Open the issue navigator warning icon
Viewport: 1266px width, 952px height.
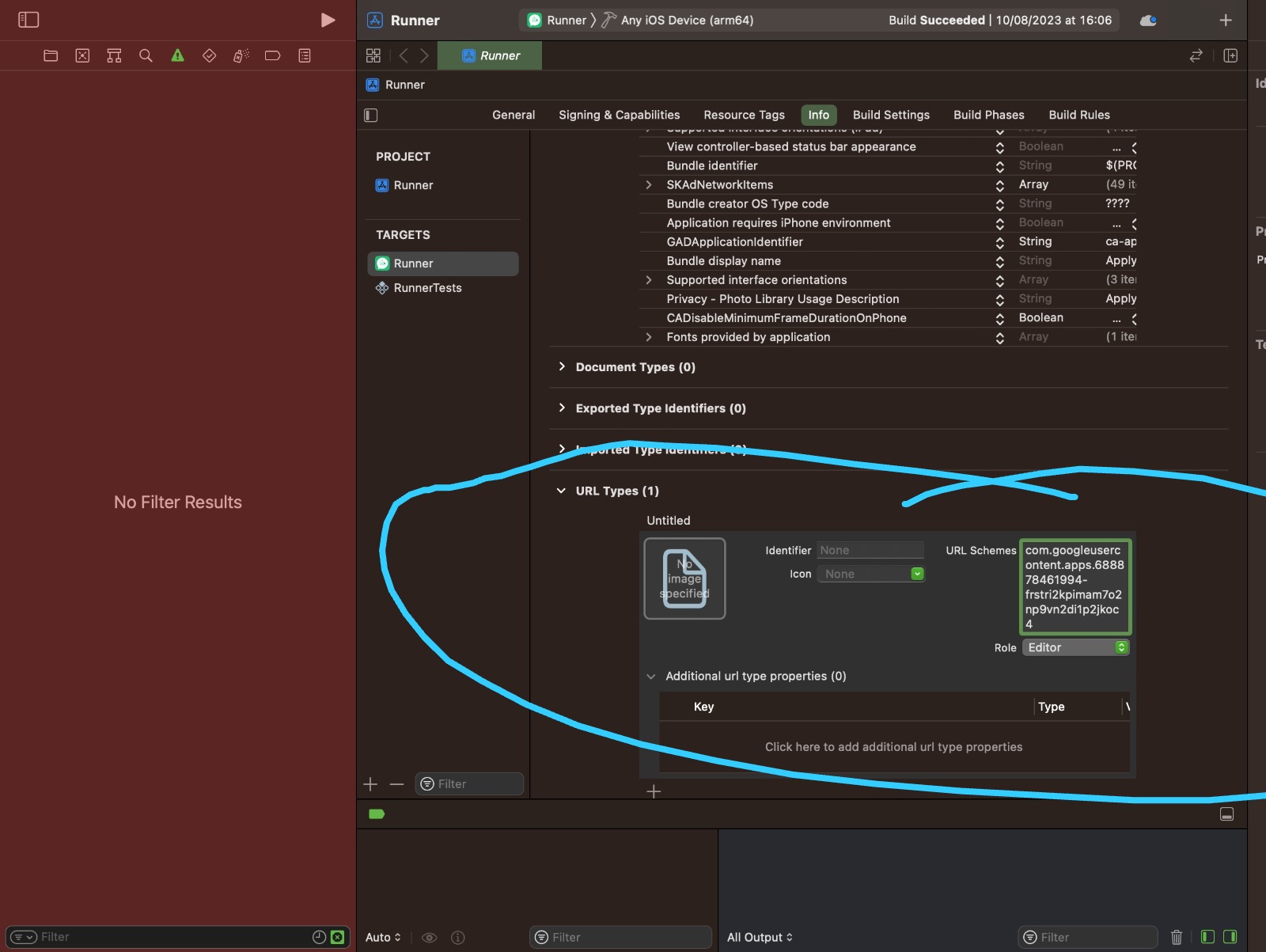177,55
